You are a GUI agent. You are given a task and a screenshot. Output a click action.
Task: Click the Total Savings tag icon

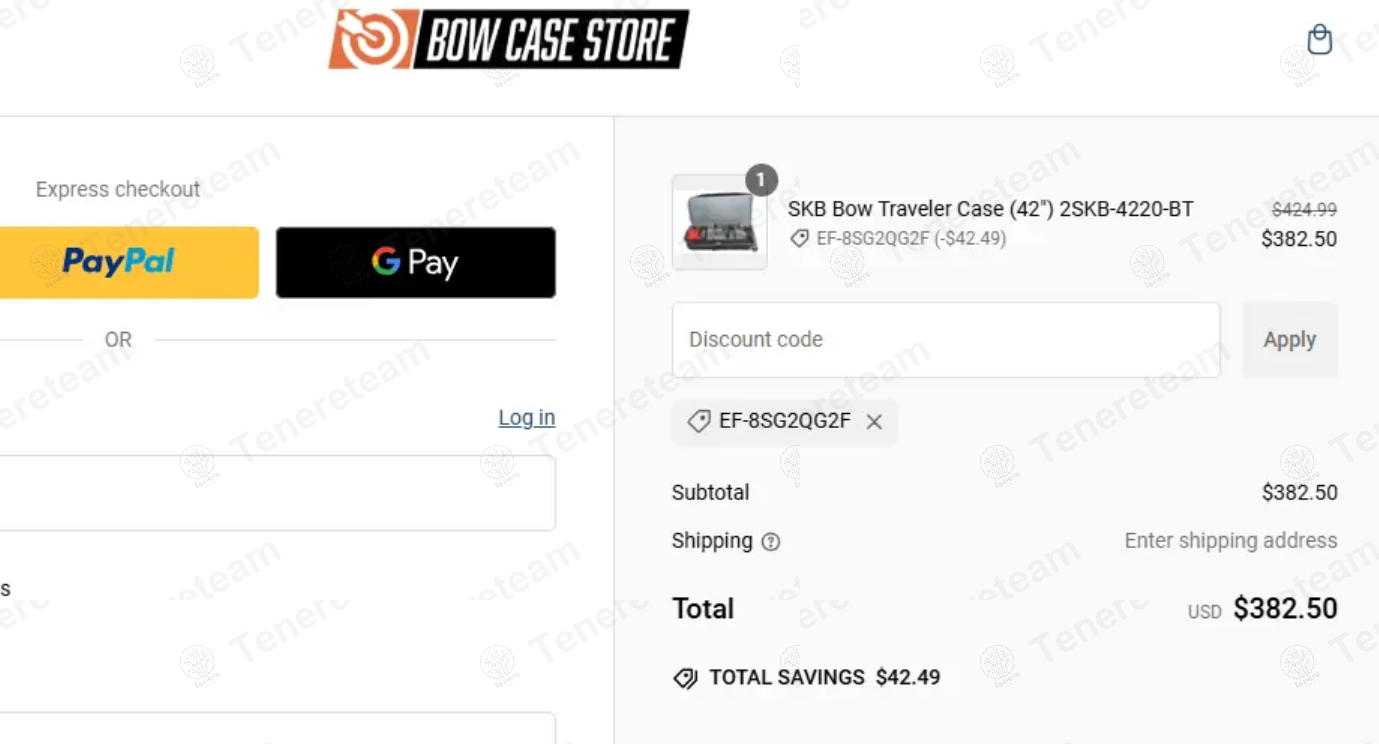click(685, 679)
